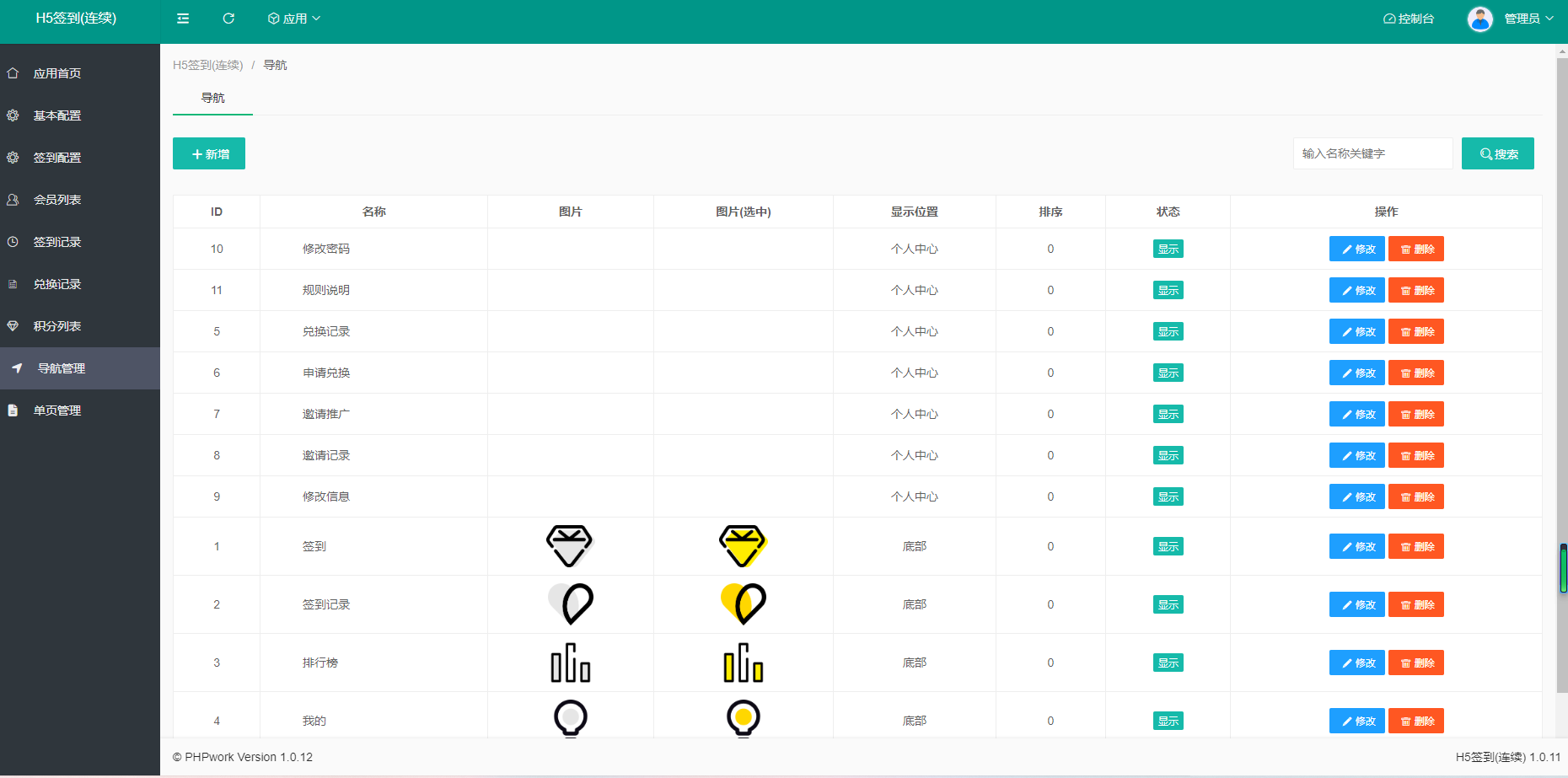The image size is (1568, 778).
Task: Edit the 邀请推广 row
Action: 1357,414
